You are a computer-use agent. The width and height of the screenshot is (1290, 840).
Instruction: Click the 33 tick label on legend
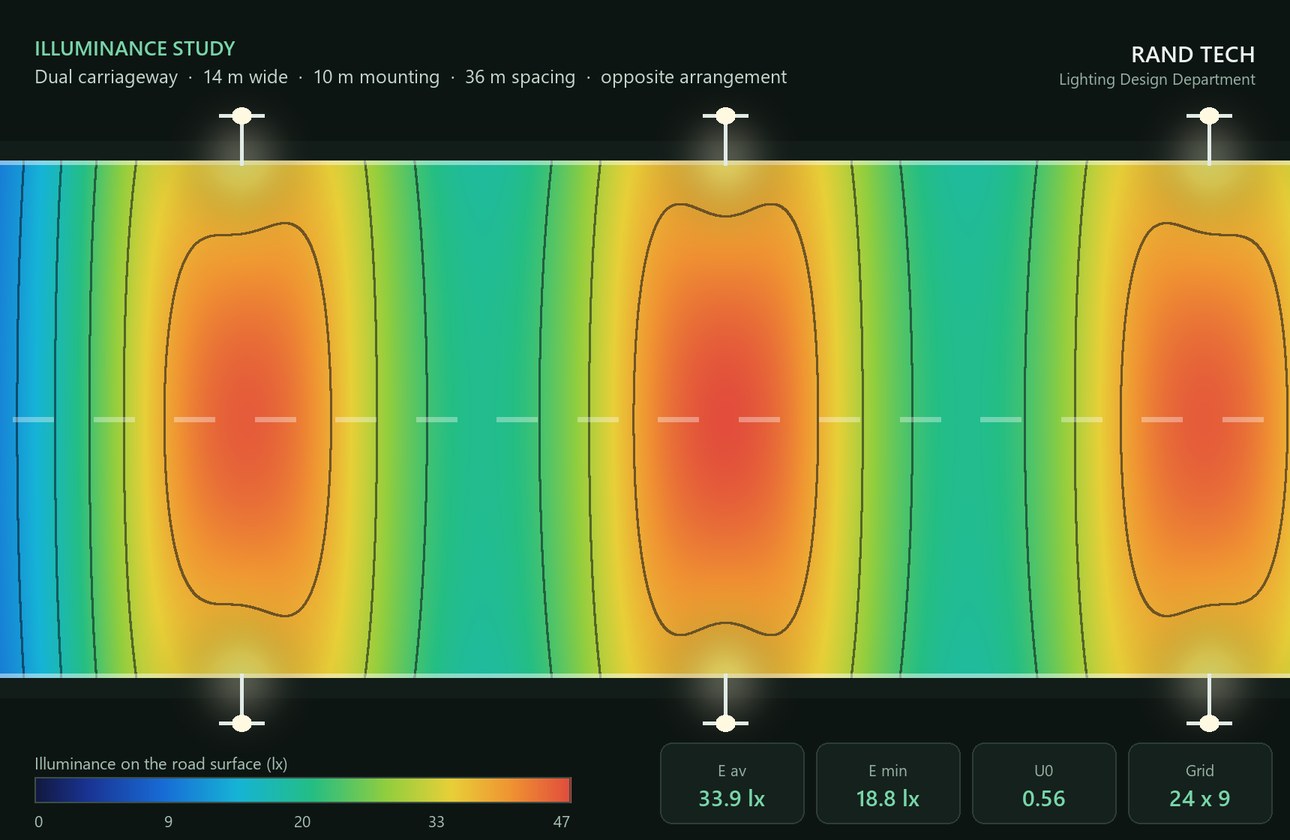tap(436, 822)
